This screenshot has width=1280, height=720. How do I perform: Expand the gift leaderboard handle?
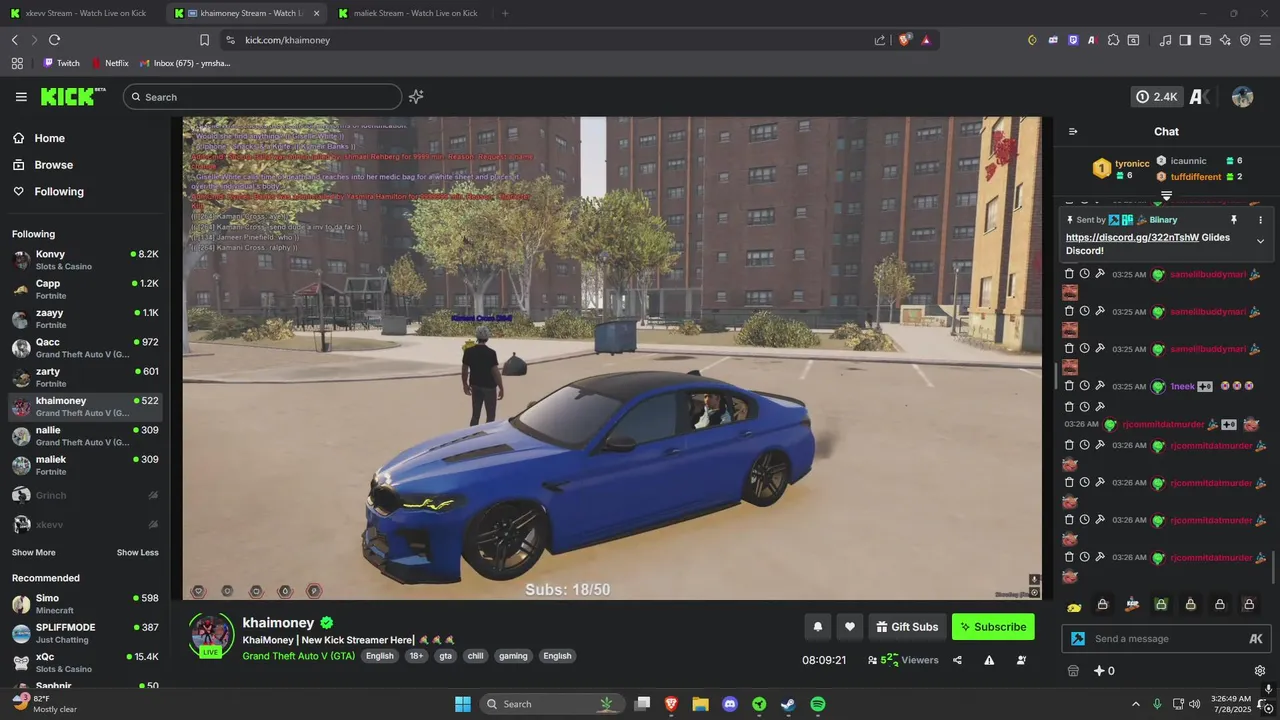[x=1166, y=194]
